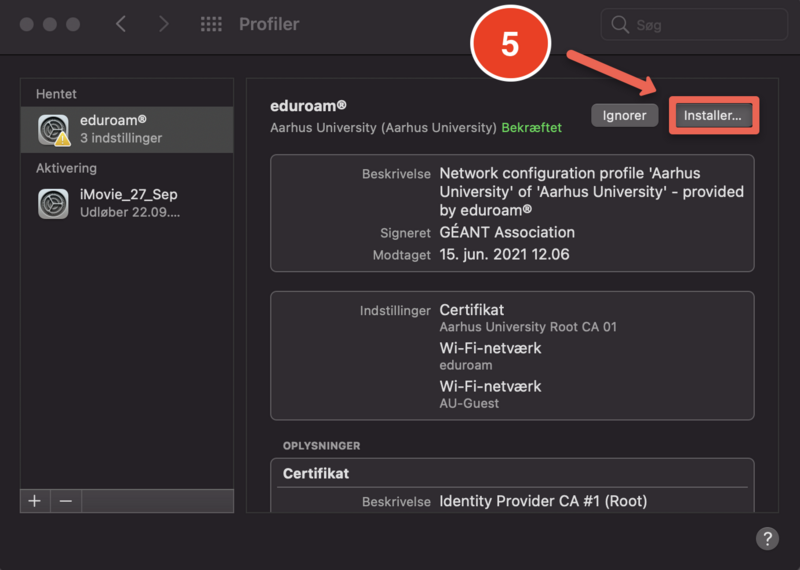Click the iMovie_27_Sep profile icon
Image resolution: width=800 pixels, height=570 pixels.
53,203
